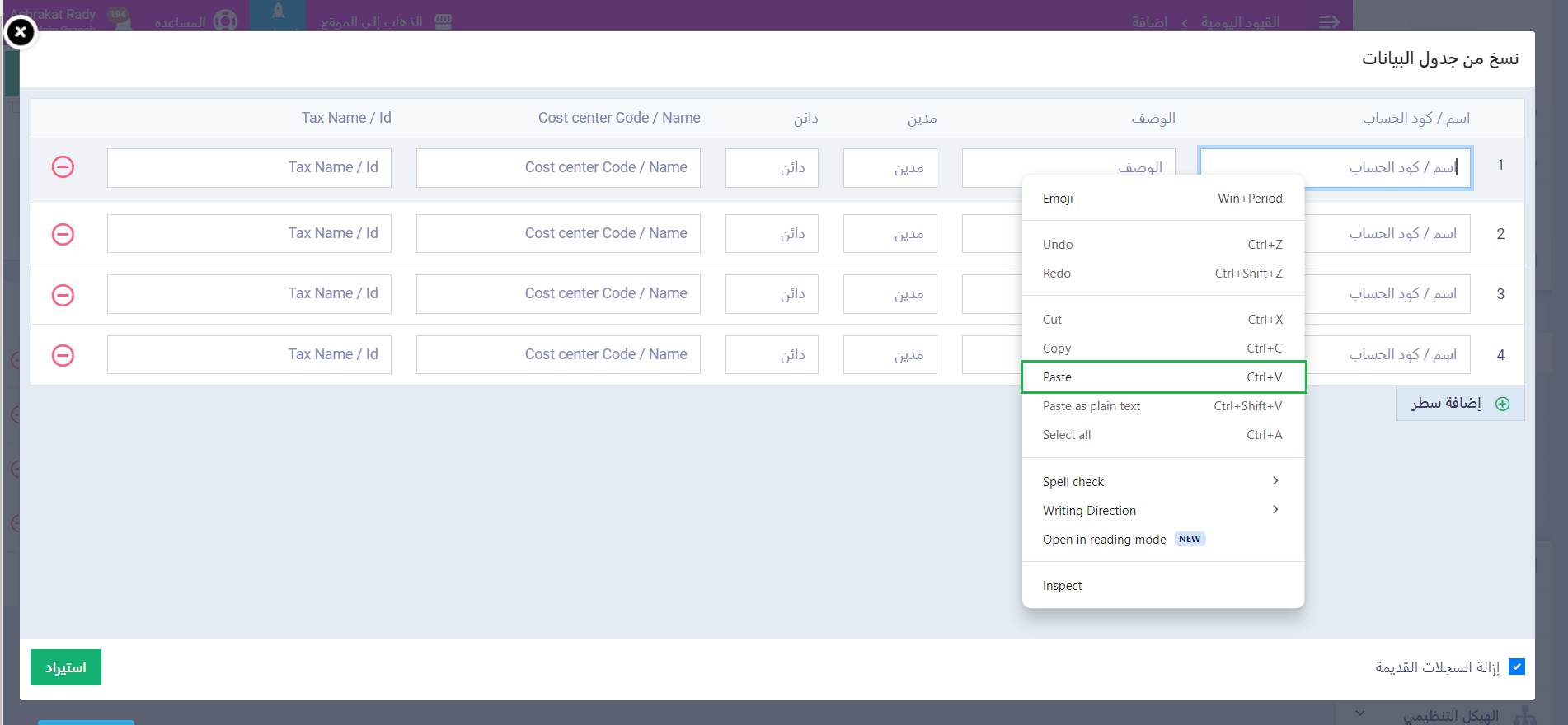Remove row 4 with its minus icon
This screenshot has height=725, width=1568.
tap(63, 355)
